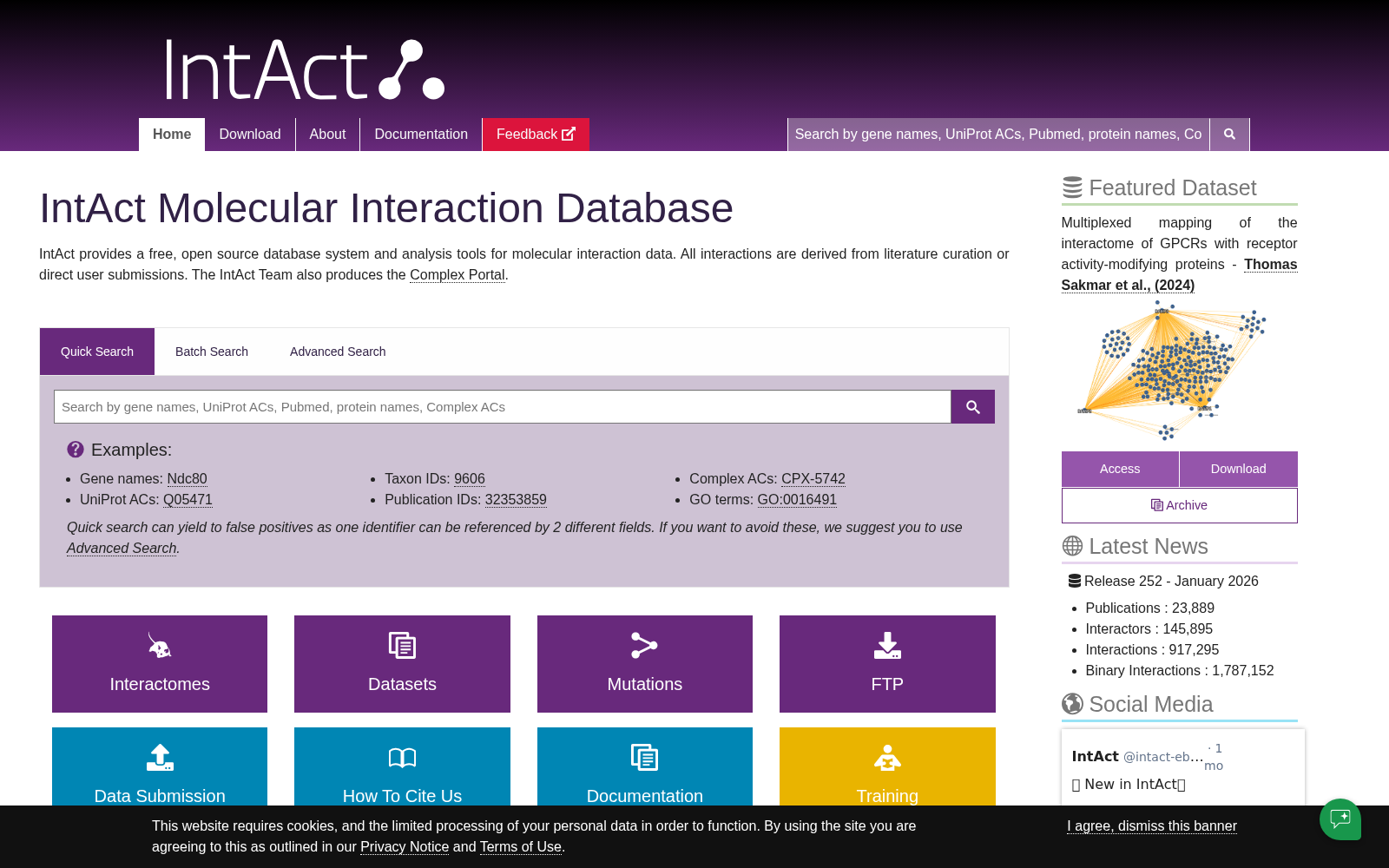Viewport: 1389px width, 868px height.
Task: Follow the italic Advanced Search link
Action: point(122,549)
